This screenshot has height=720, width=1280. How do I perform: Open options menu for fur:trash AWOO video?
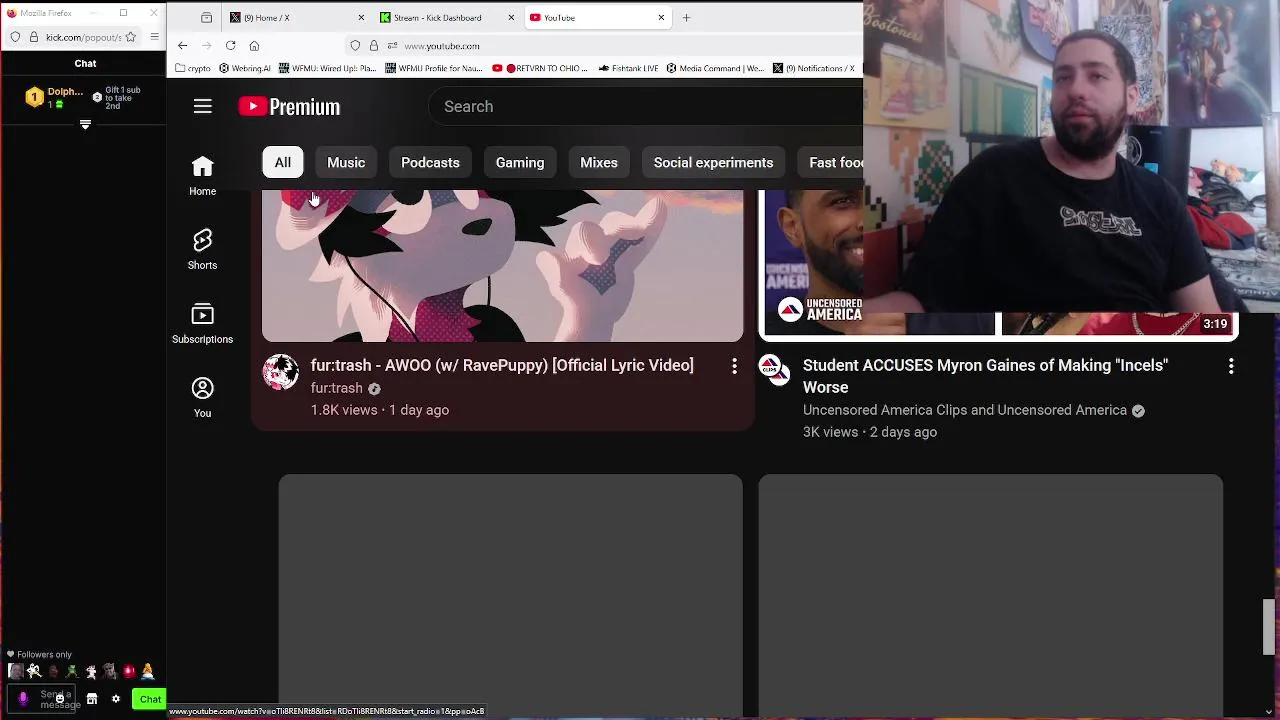pyautogui.click(x=734, y=367)
